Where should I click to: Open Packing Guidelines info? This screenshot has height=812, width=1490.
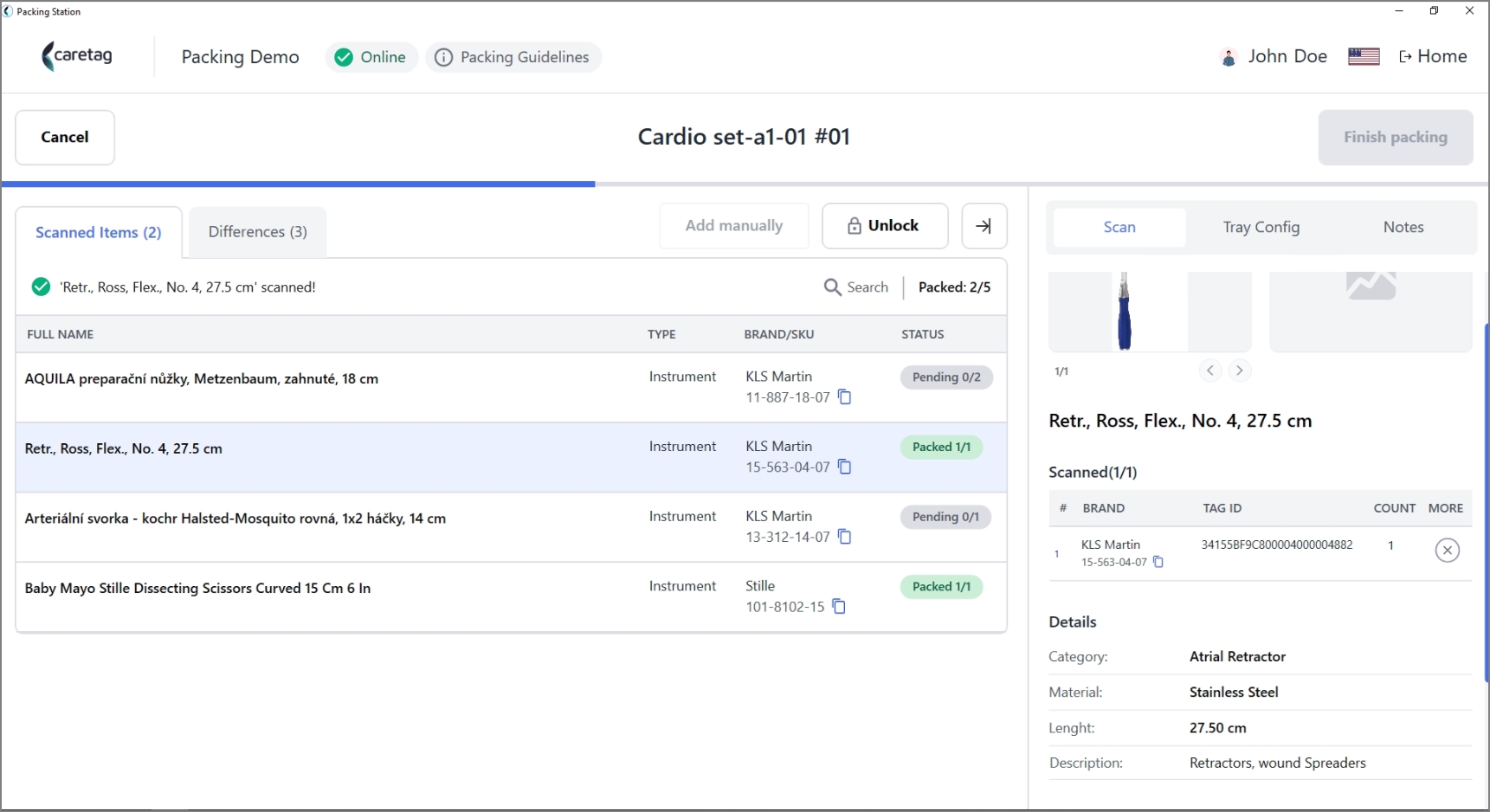click(x=513, y=57)
